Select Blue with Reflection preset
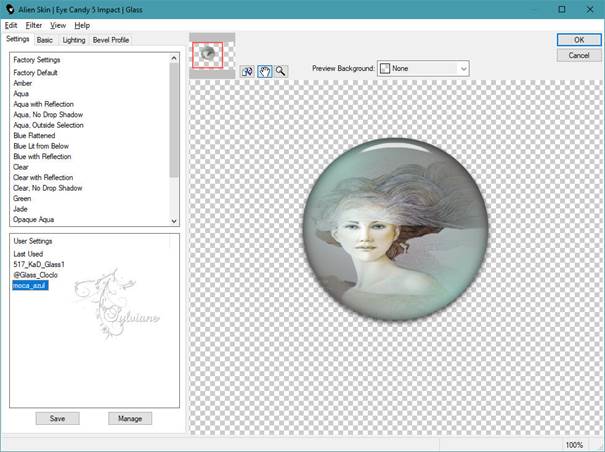605x452 pixels. [42, 156]
